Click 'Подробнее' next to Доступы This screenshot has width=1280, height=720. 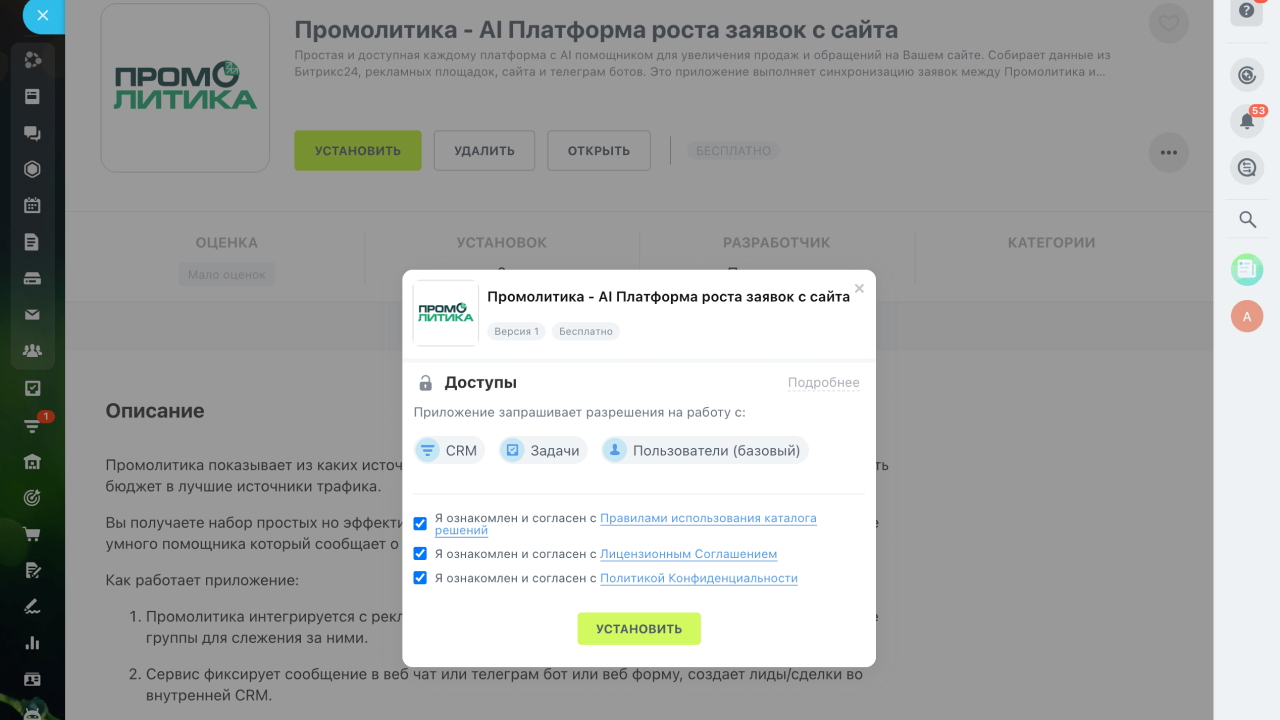(x=824, y=383)
